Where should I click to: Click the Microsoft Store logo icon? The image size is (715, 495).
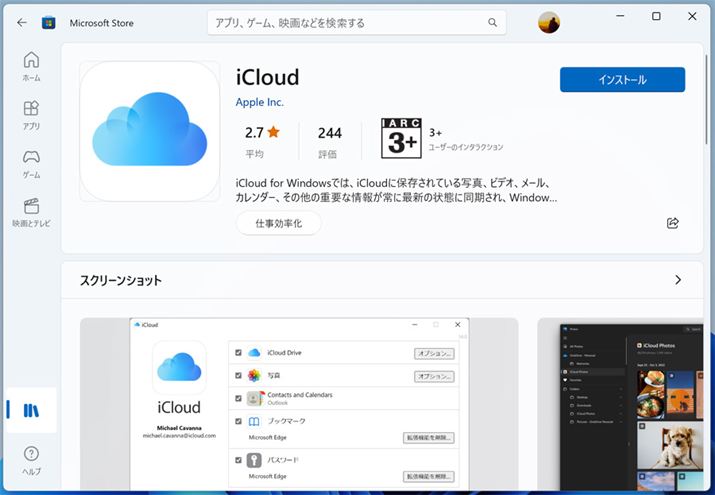[x=48, y=22]
